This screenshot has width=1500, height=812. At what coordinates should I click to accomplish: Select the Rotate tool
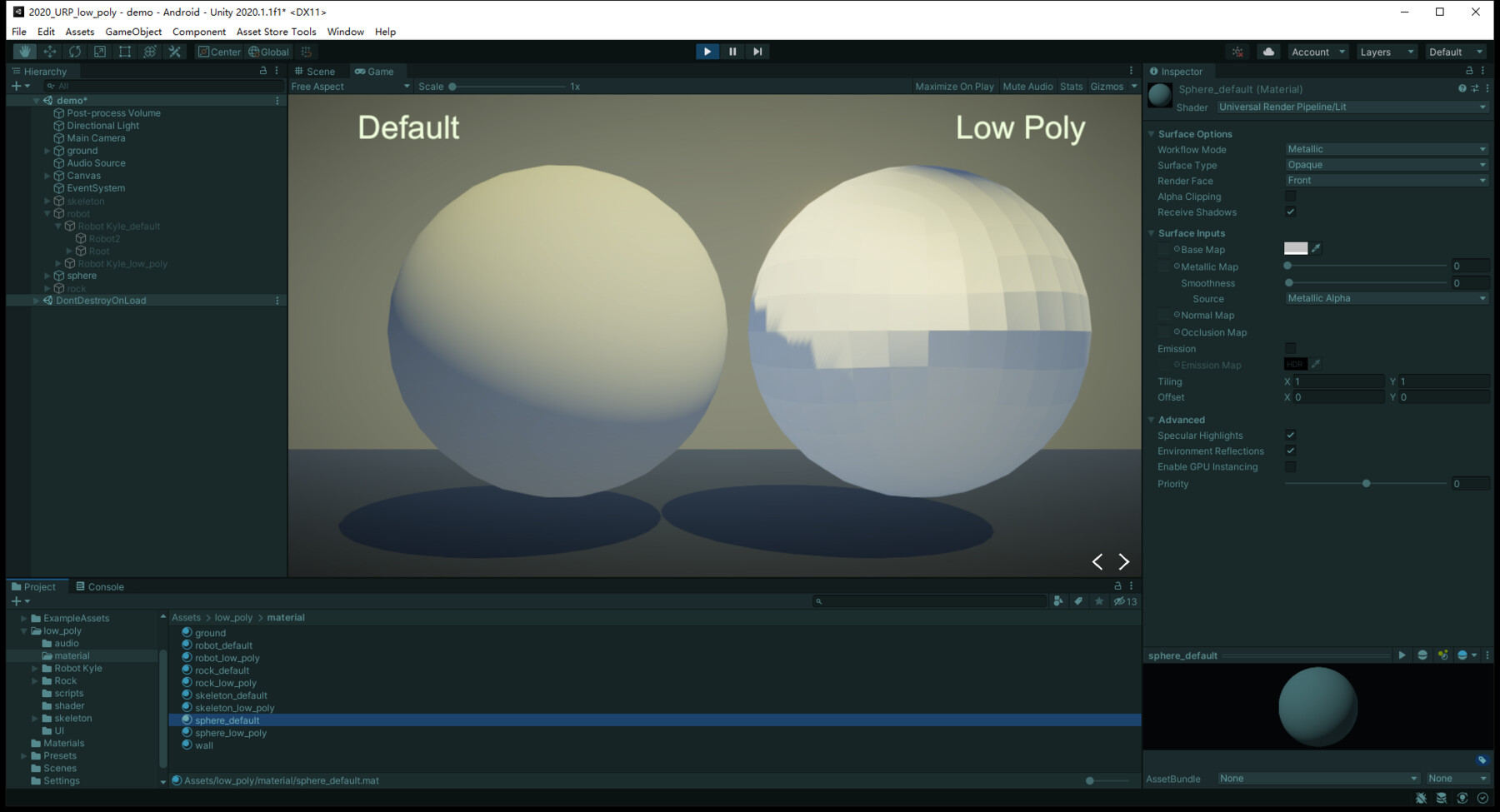point(75,51)
